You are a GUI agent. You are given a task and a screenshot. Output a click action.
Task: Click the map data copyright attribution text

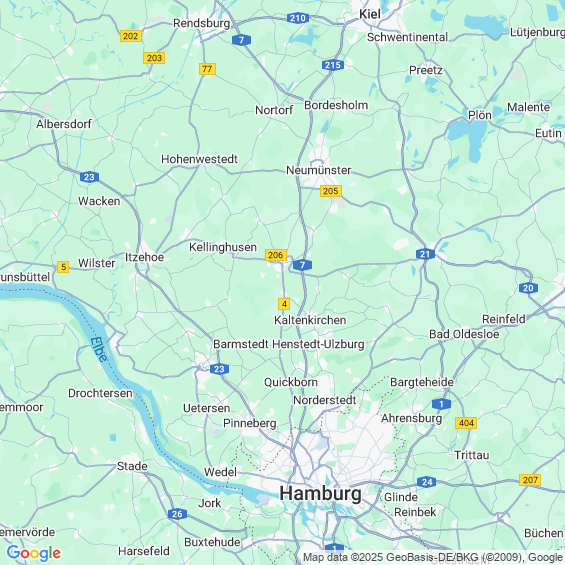pos(433,557)
